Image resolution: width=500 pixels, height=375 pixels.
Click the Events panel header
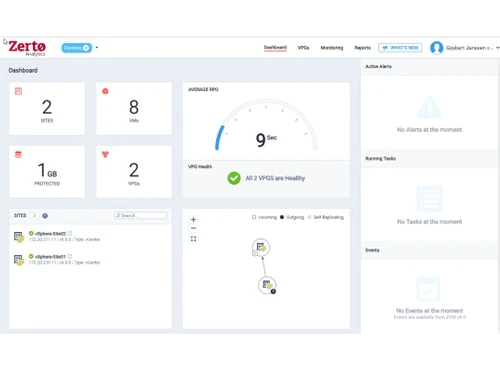click(430, 250)
